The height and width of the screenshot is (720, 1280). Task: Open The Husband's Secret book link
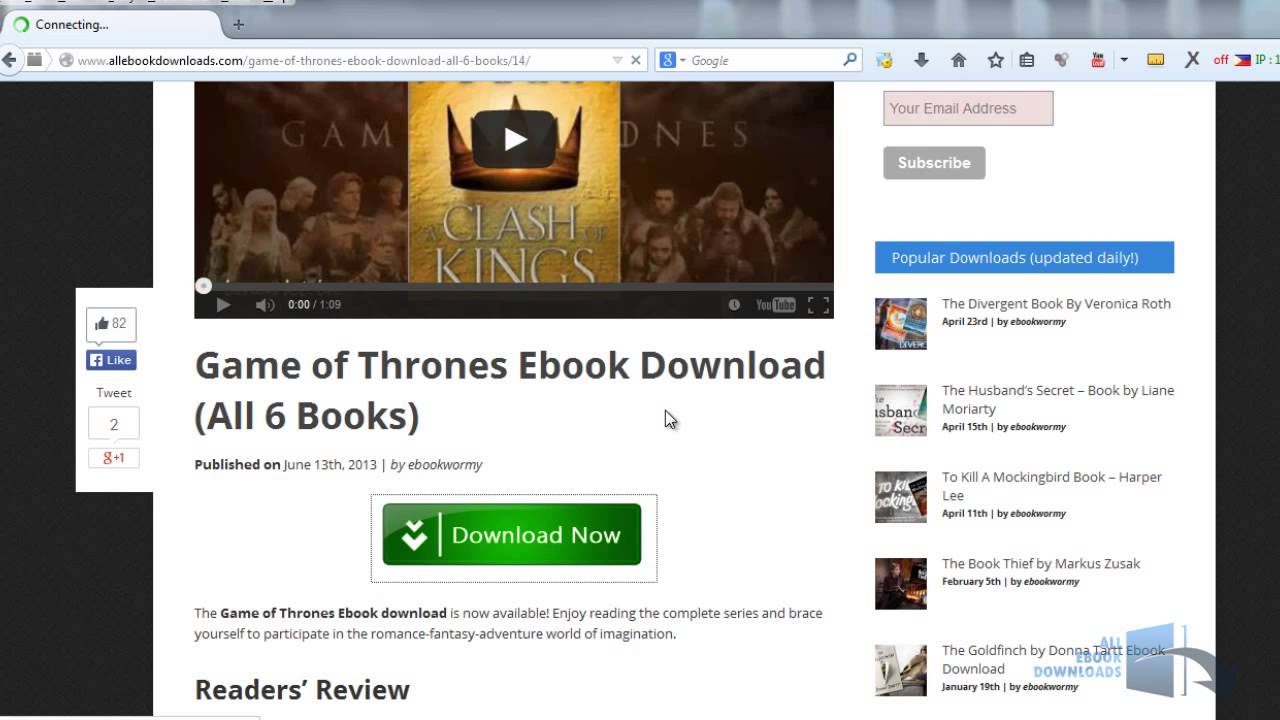pyautogui.click(x=1058, y=399)
